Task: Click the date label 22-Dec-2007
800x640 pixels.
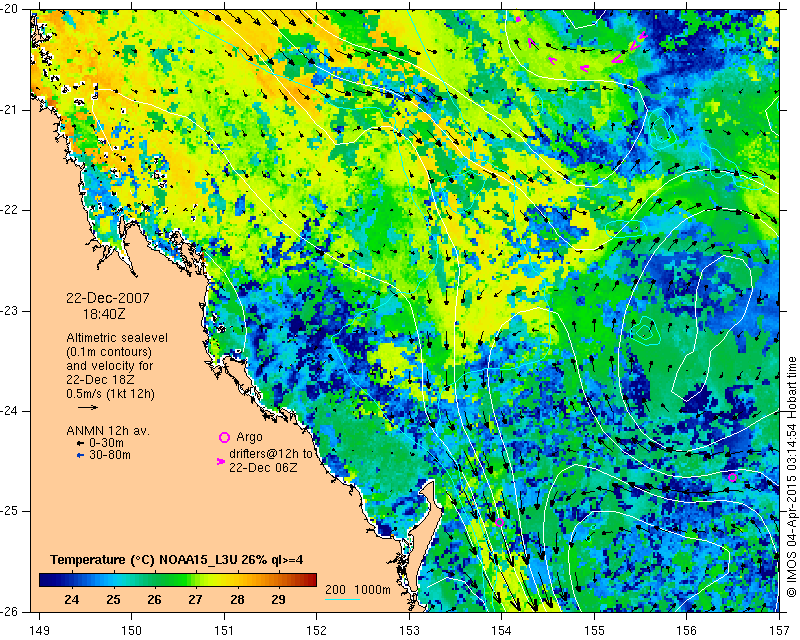Action: tap(108, 298)
